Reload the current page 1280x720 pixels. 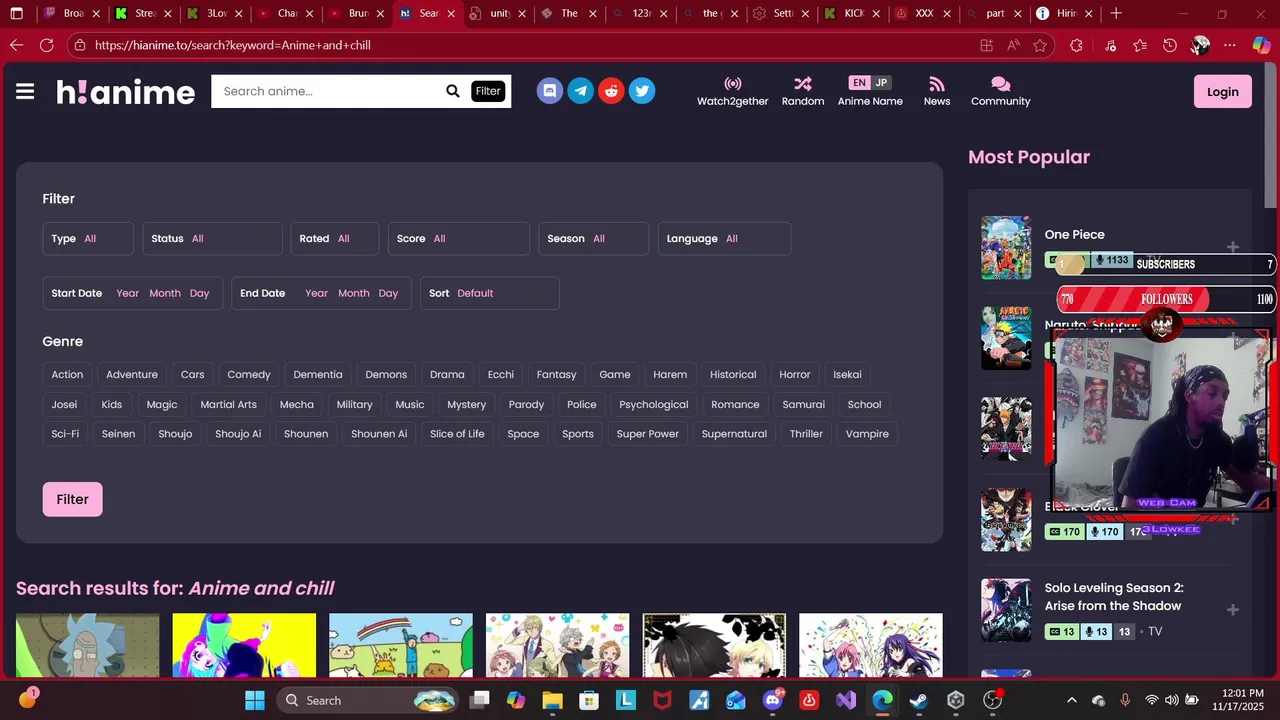(x=46, y=45)
